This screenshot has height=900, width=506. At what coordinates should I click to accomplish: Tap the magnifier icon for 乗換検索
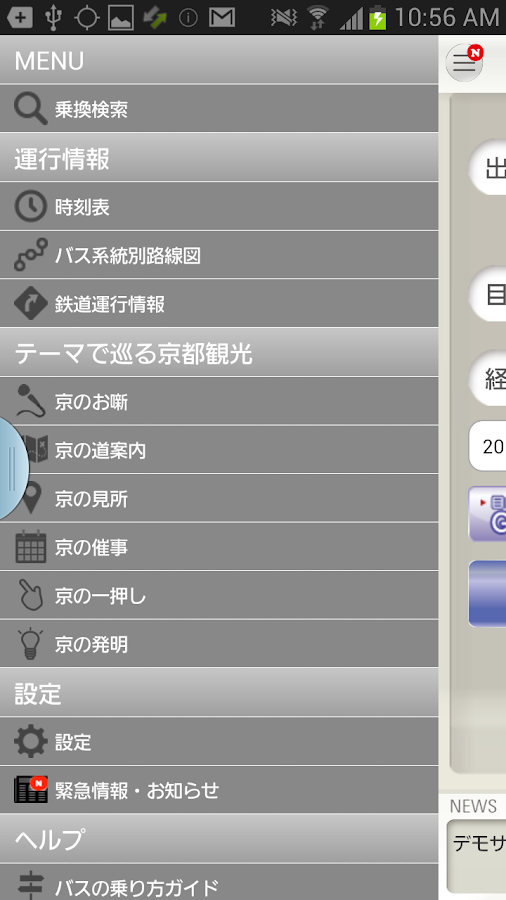tap(30, 109)
